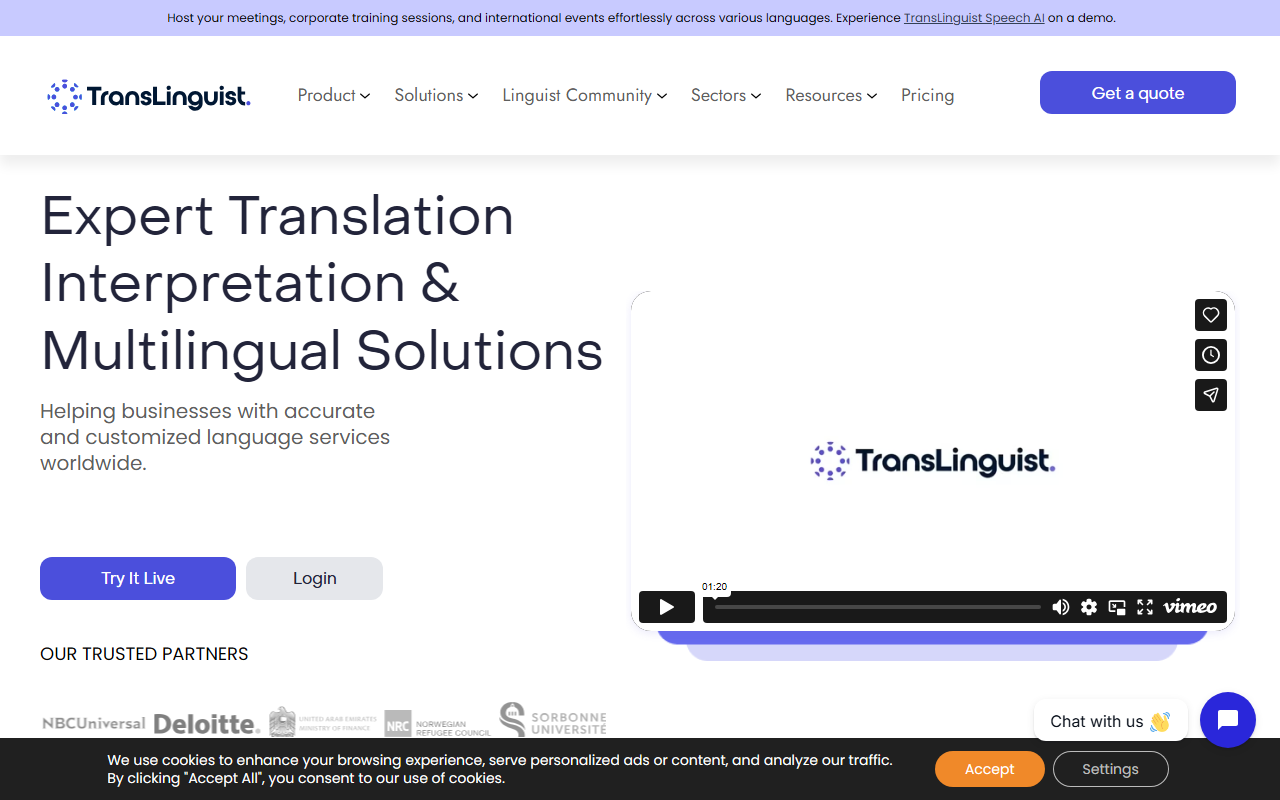Like the video with heart icon
Image resolution: width=1280 pixels, height=800 pixels.
tap(1211, 315)
